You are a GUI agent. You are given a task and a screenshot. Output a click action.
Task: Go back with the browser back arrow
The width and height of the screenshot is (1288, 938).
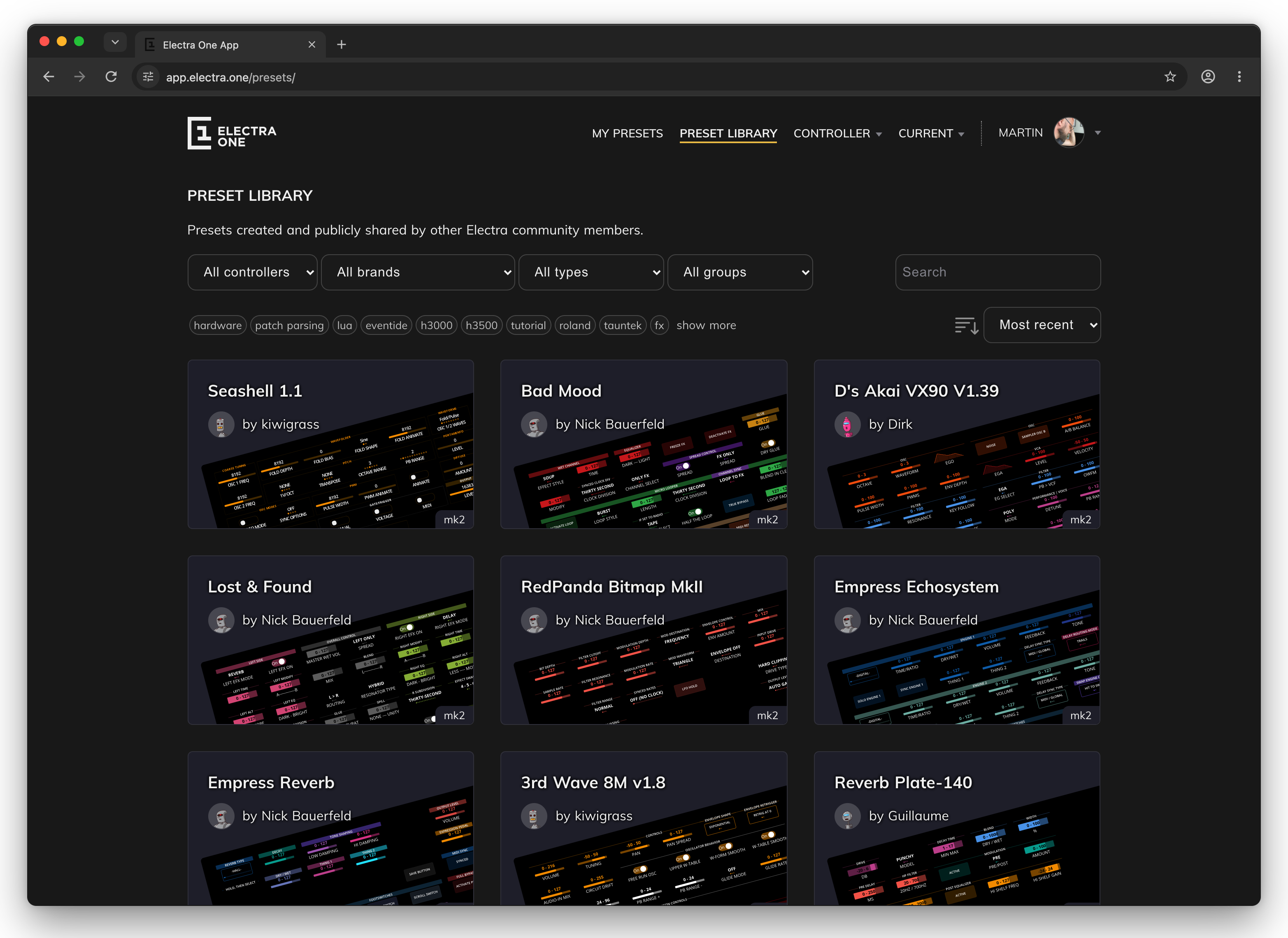[x=49, y=77]
